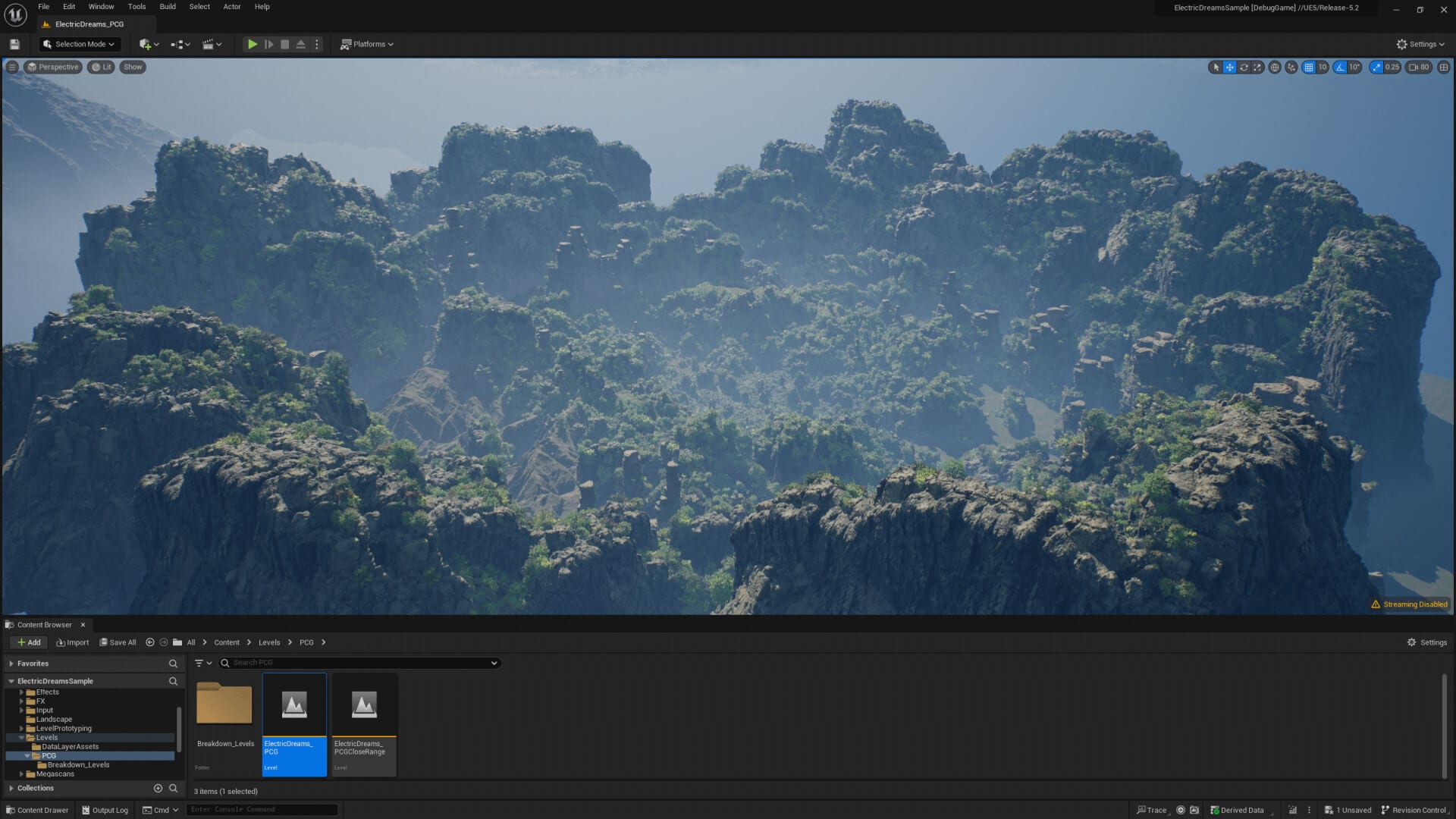Toggle grid snapping
This screenshot has width=1456, height=819.
tap(1308, 67)
